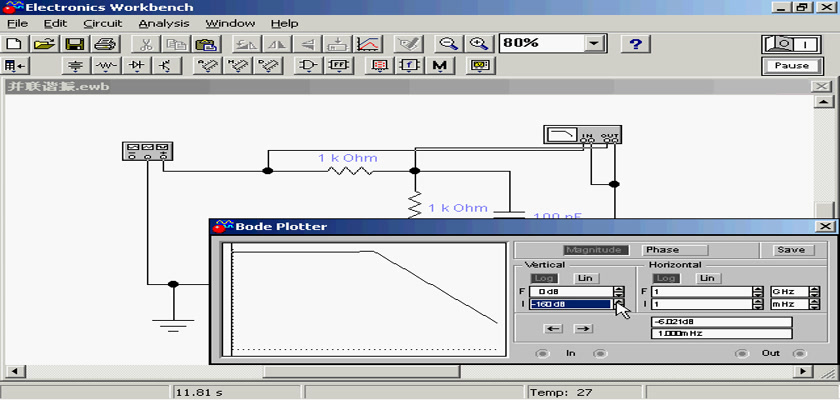The width and height of the screenshot is (840, 400).
Task: Select the Vertical I -160 dB field
Action: point(571,304)
